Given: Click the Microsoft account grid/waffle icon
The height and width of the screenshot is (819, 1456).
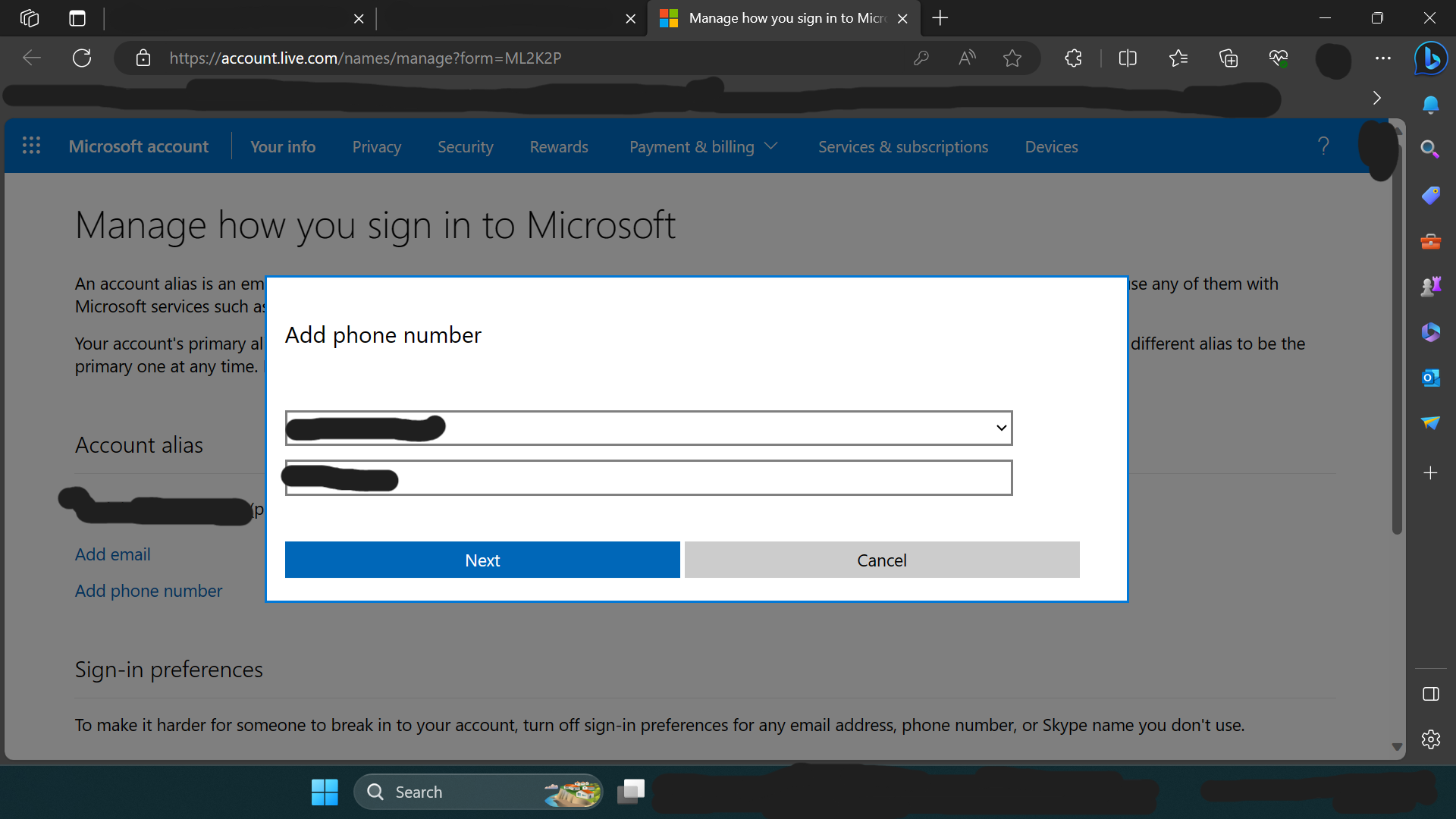Looking at the screenshot, I should pos(30,146).
